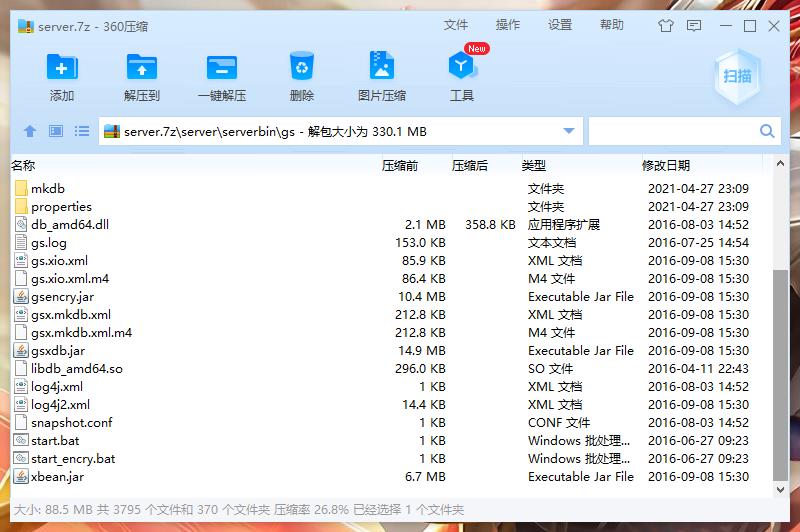Click the vertical scrollbar of file list

tap(781, 370)
